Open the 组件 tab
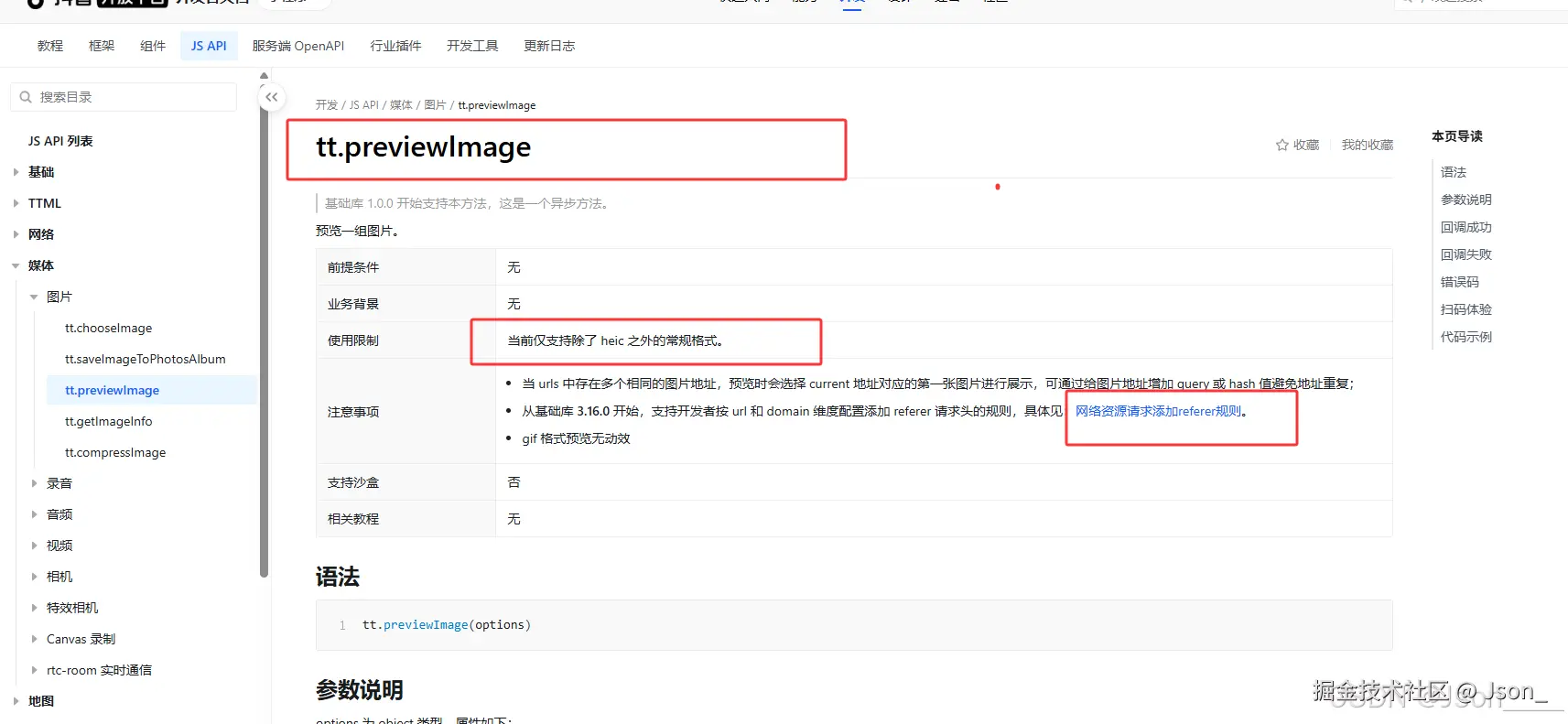1568x724 pixels. (x=153, y=46)
